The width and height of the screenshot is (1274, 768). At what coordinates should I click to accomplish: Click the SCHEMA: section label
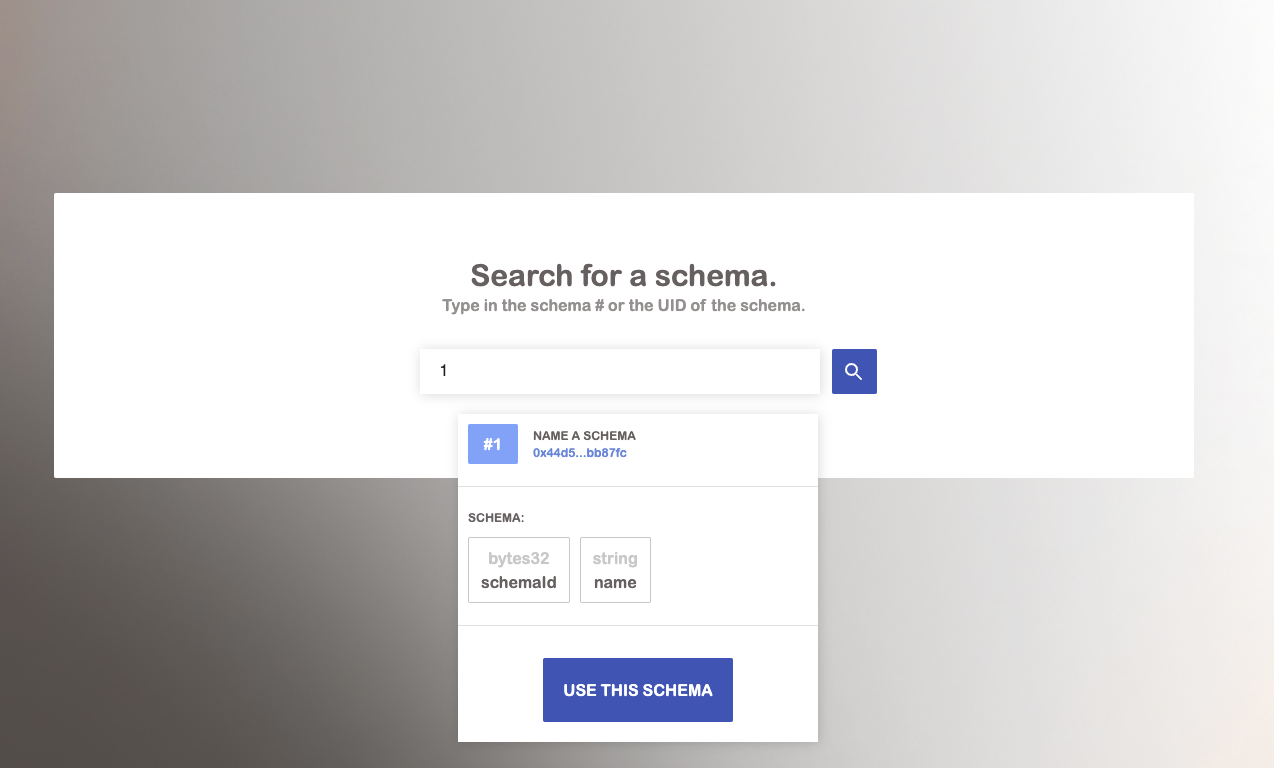tap(496, 518)
